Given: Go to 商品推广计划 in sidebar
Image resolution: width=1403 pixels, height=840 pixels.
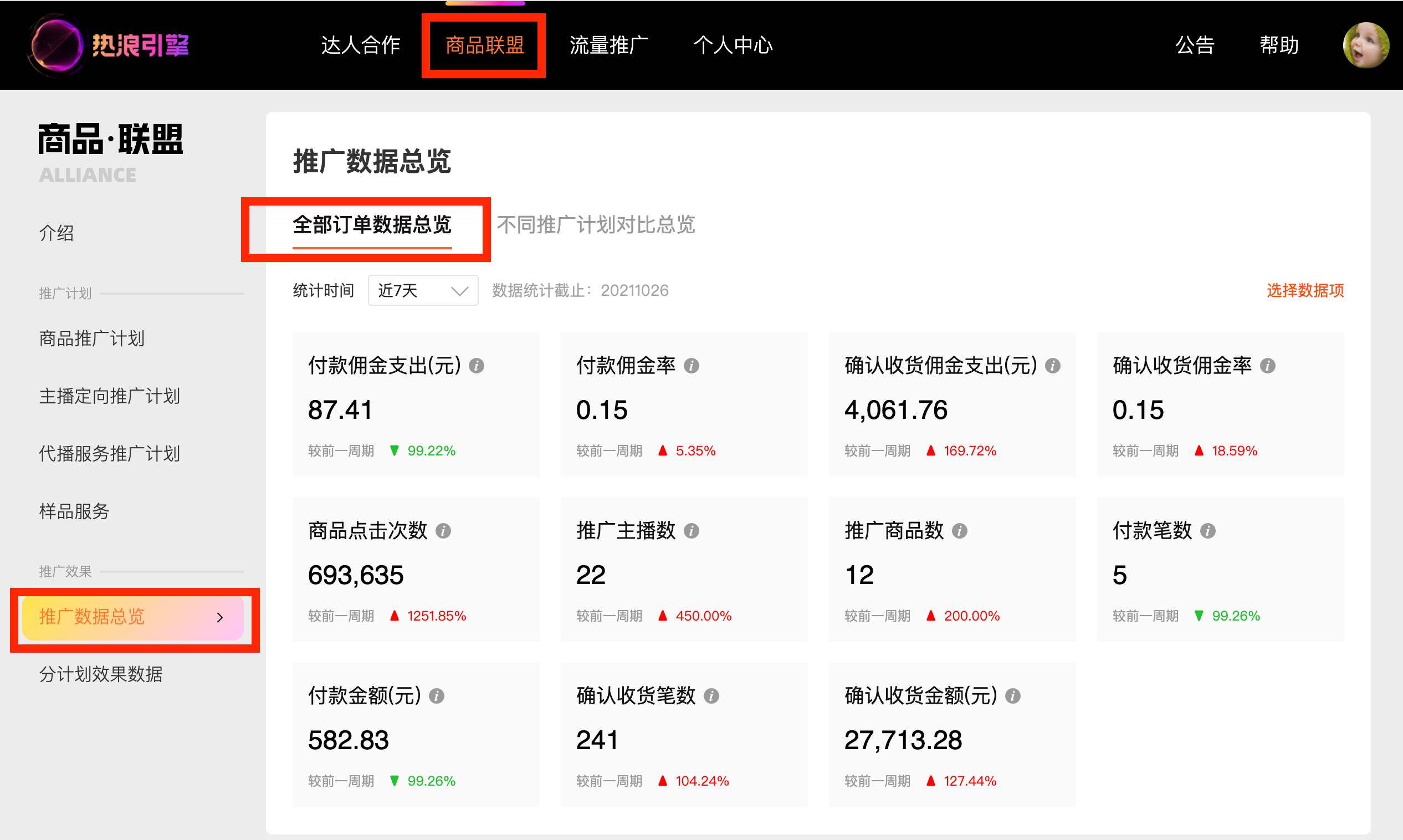Looking at the screenshot, I should pos(91,339).
